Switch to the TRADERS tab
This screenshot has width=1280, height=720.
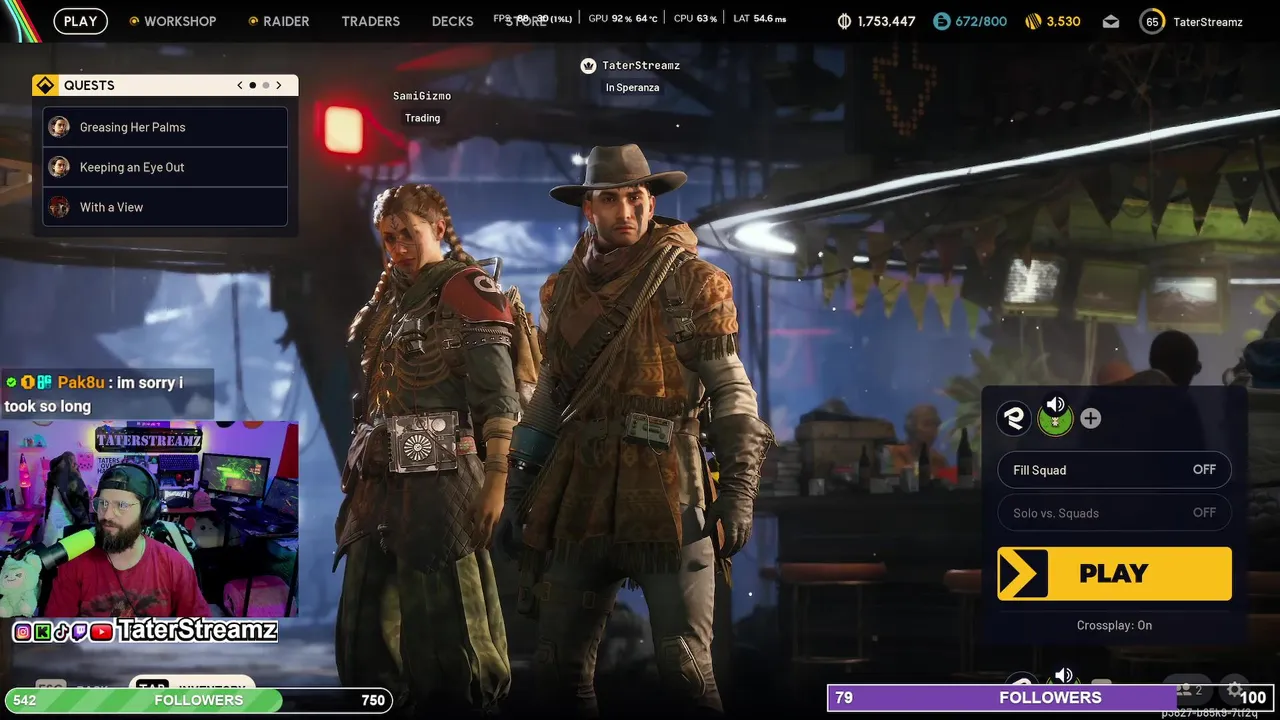[370, 21]
